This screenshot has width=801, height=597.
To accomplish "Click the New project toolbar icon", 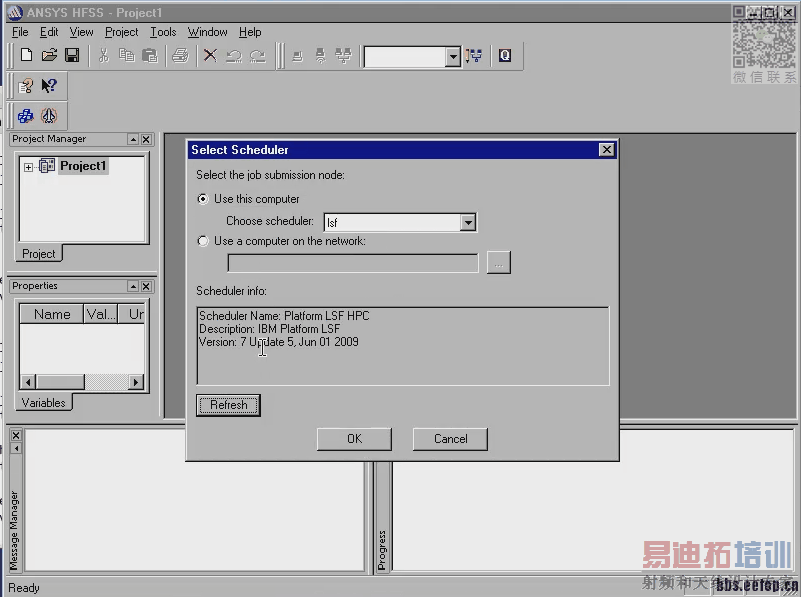I will [x=27, y=55].
